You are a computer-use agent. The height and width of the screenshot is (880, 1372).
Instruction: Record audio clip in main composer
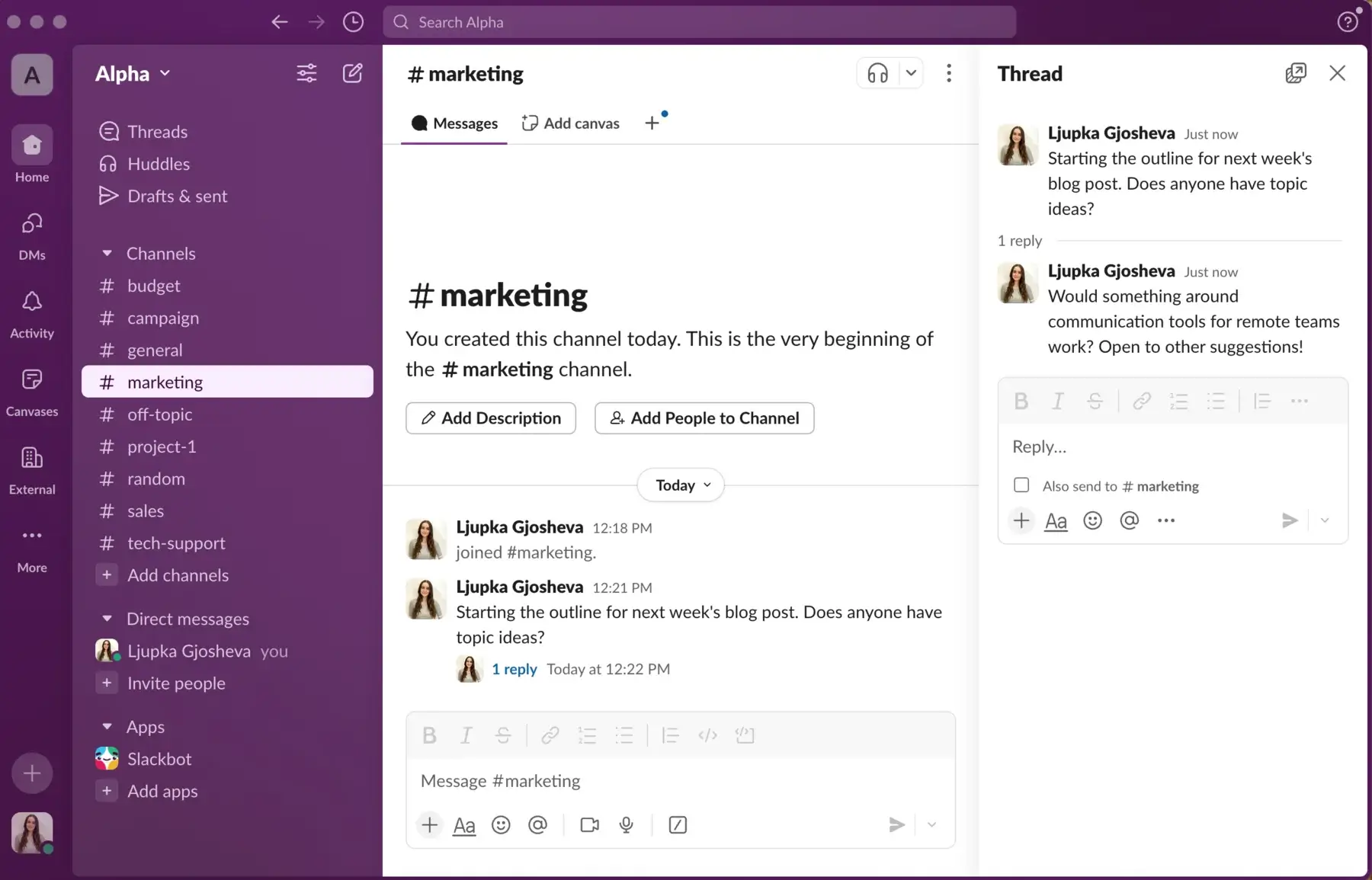pos(627,824)
